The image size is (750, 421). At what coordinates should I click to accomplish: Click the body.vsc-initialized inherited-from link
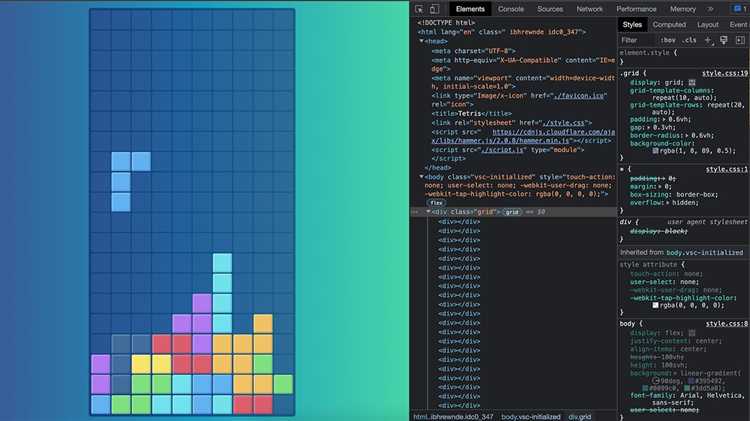[705, 253]
